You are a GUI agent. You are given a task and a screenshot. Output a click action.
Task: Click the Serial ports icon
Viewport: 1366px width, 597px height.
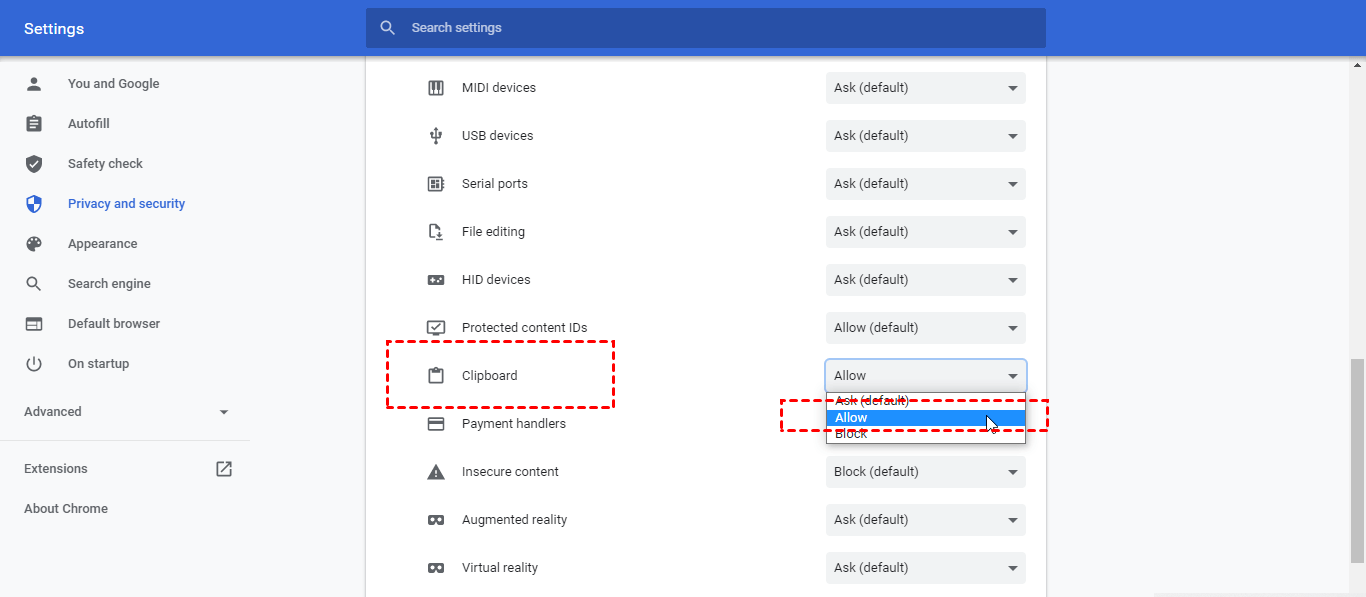[436, 184]
